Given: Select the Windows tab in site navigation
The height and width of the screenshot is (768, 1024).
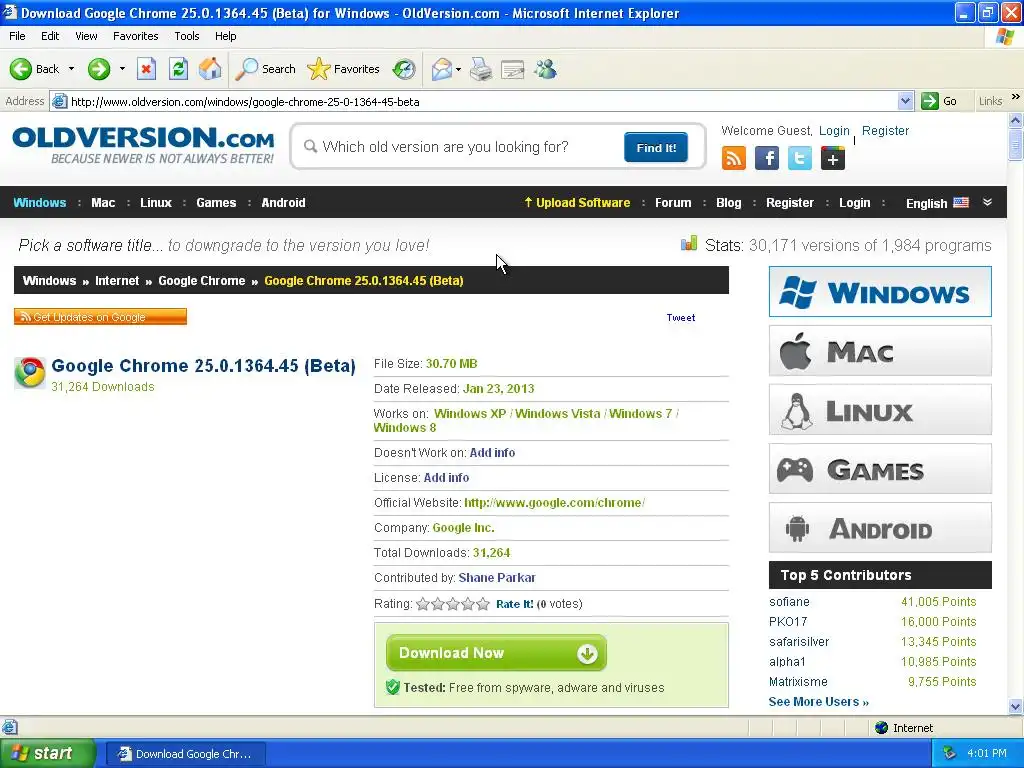Looking at the screenshot, I should pos(40,202).
